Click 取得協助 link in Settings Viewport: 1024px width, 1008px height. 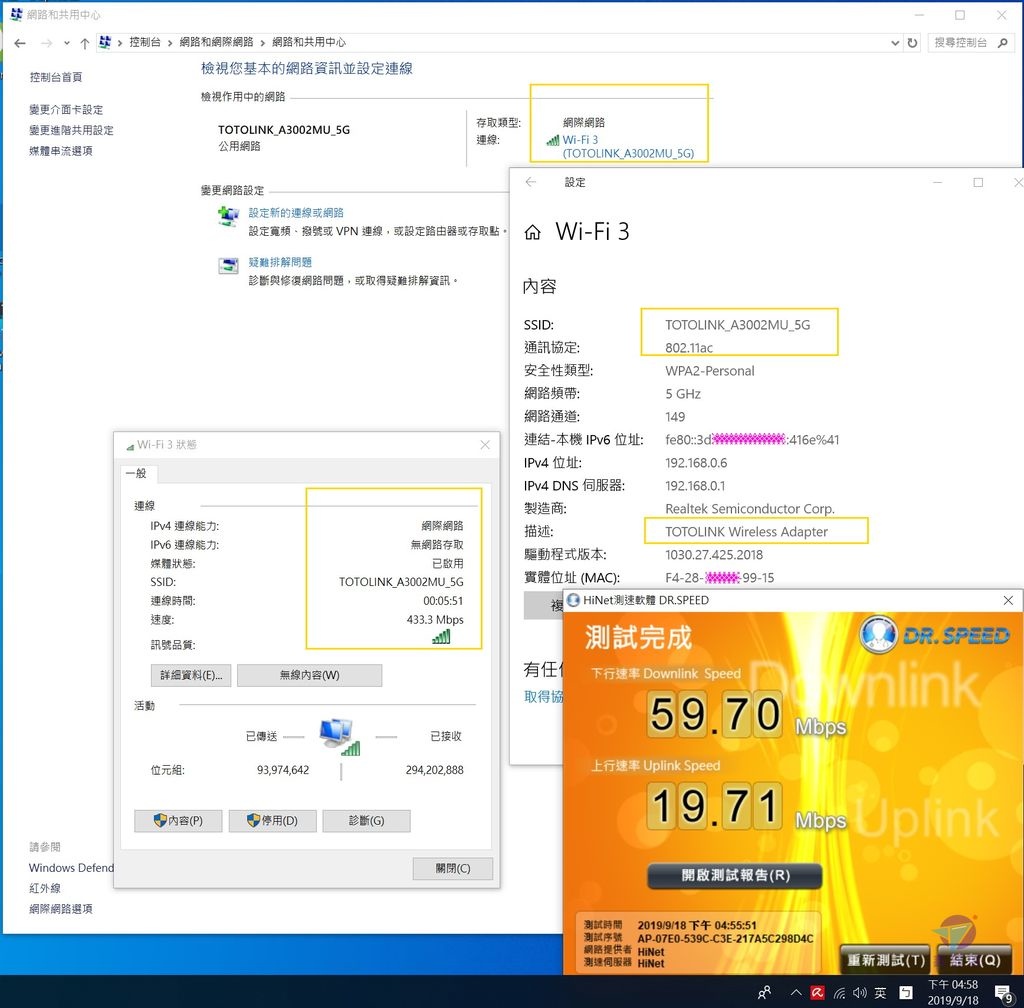tap(543, 697)
